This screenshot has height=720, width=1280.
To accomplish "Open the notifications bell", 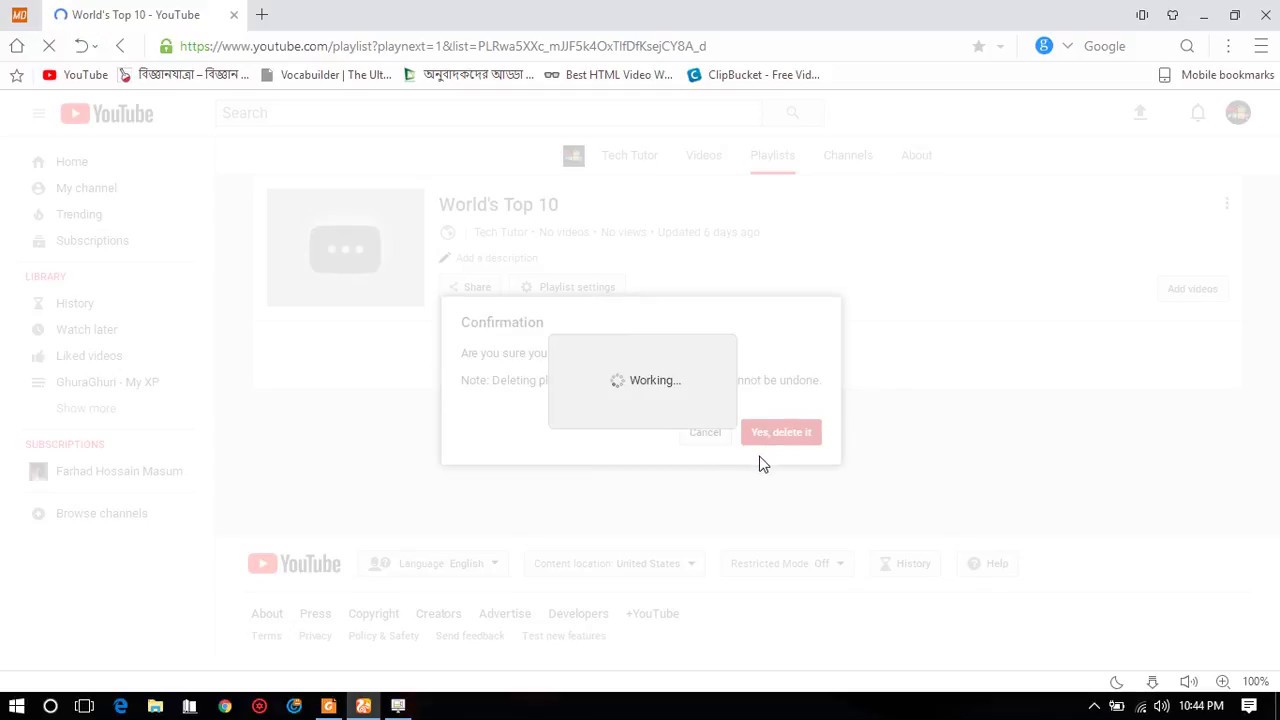I will tap(1198, 113).
